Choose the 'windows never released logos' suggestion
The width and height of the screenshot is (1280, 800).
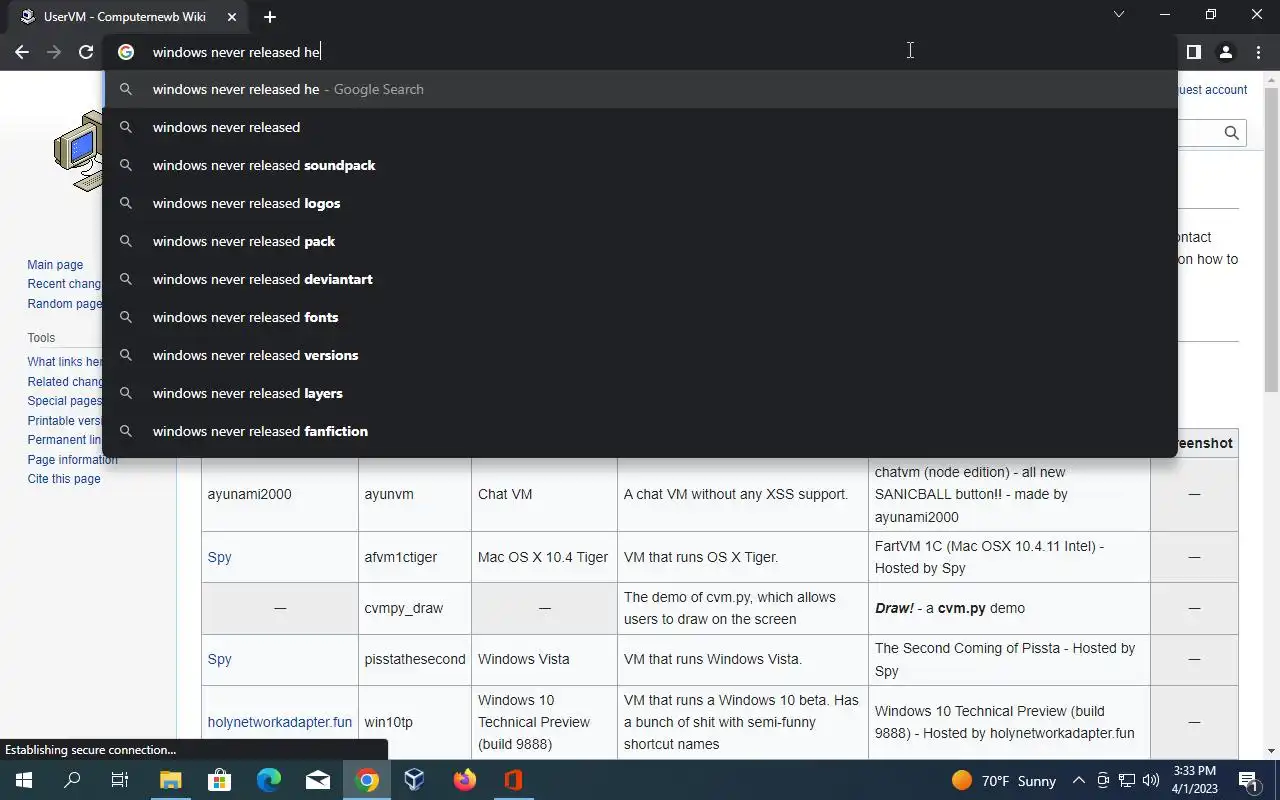click(x=640, y=203)
